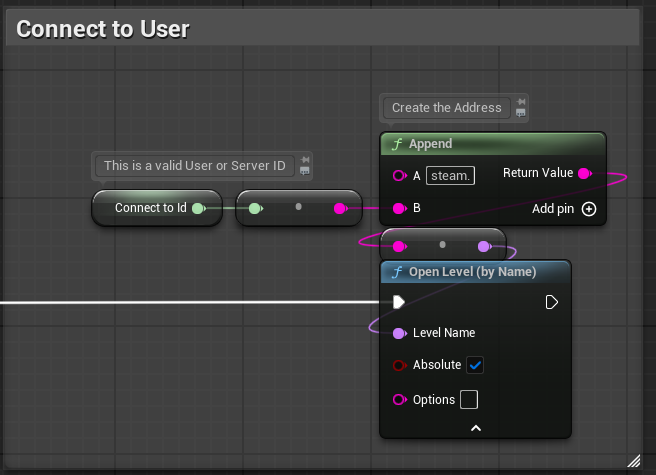Viewport: 656px width, 475px height.
Task: Uncheck the Absolute checkbox
Action: (x=476, y=365)
